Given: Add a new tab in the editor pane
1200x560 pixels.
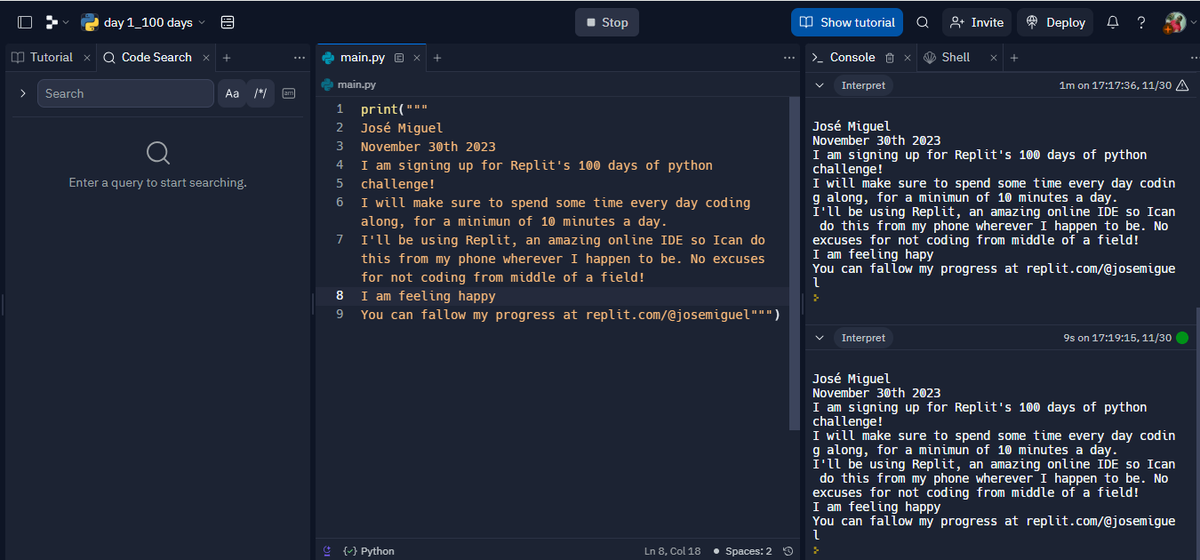Looking at the screenshot, I should click(437, 58).
